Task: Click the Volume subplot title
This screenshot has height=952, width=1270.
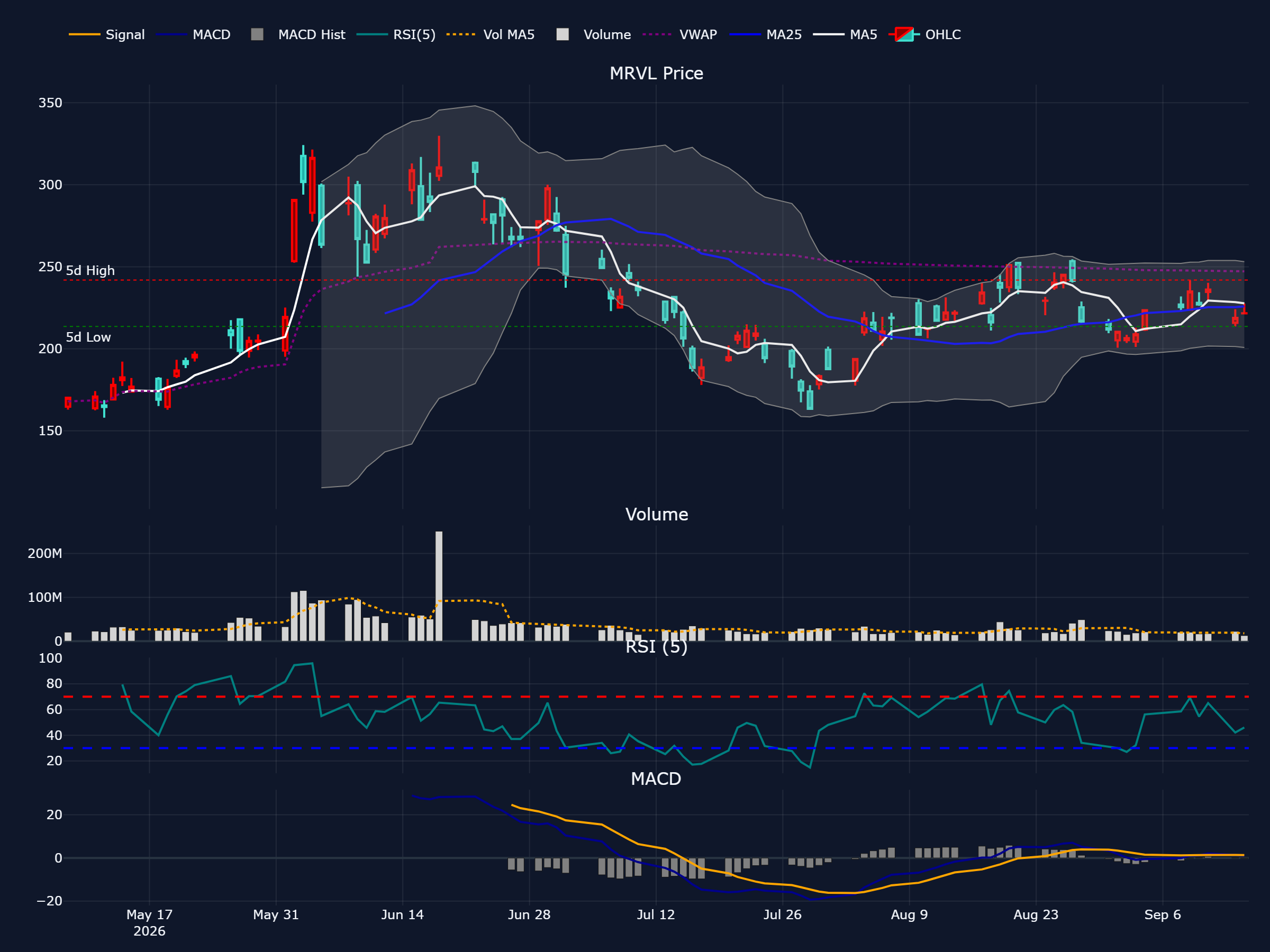Action: 656,514
